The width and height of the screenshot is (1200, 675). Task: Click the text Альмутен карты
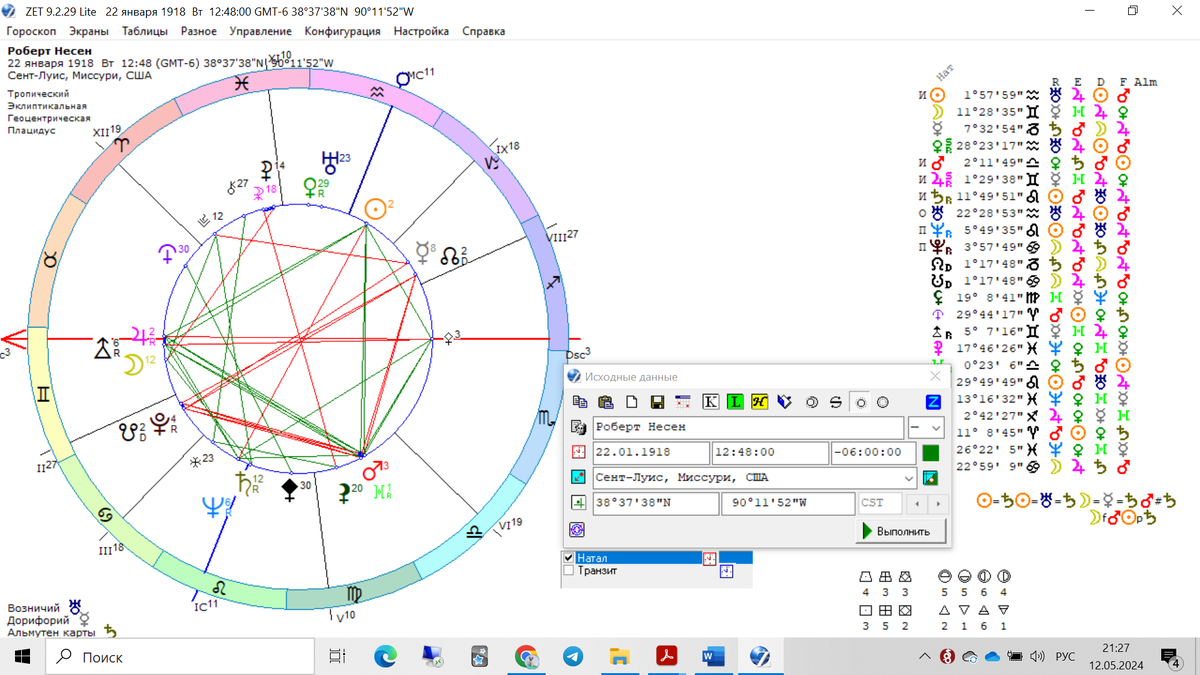click(x=51, y=632)
